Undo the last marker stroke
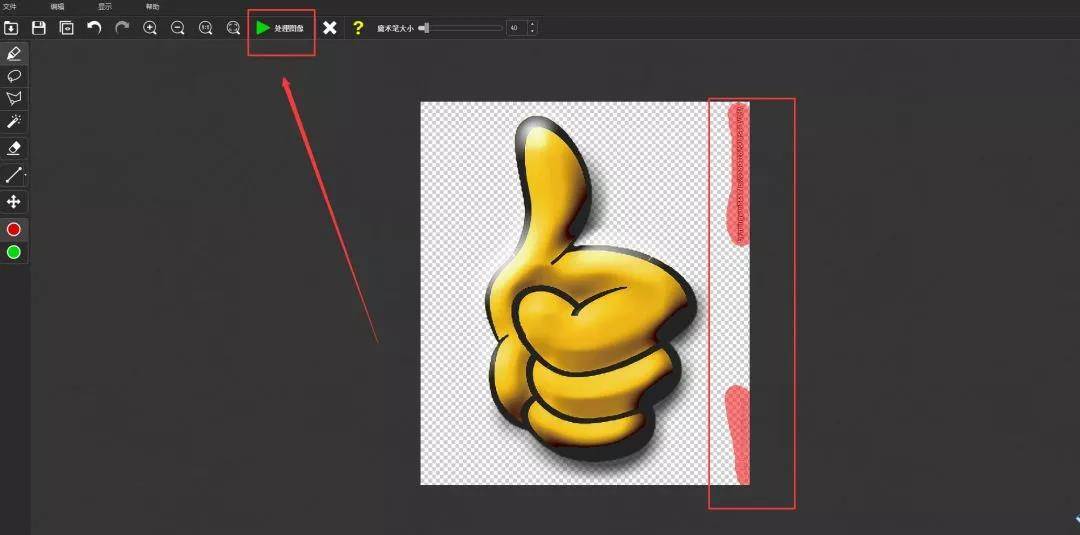 [x=94, y=28]
